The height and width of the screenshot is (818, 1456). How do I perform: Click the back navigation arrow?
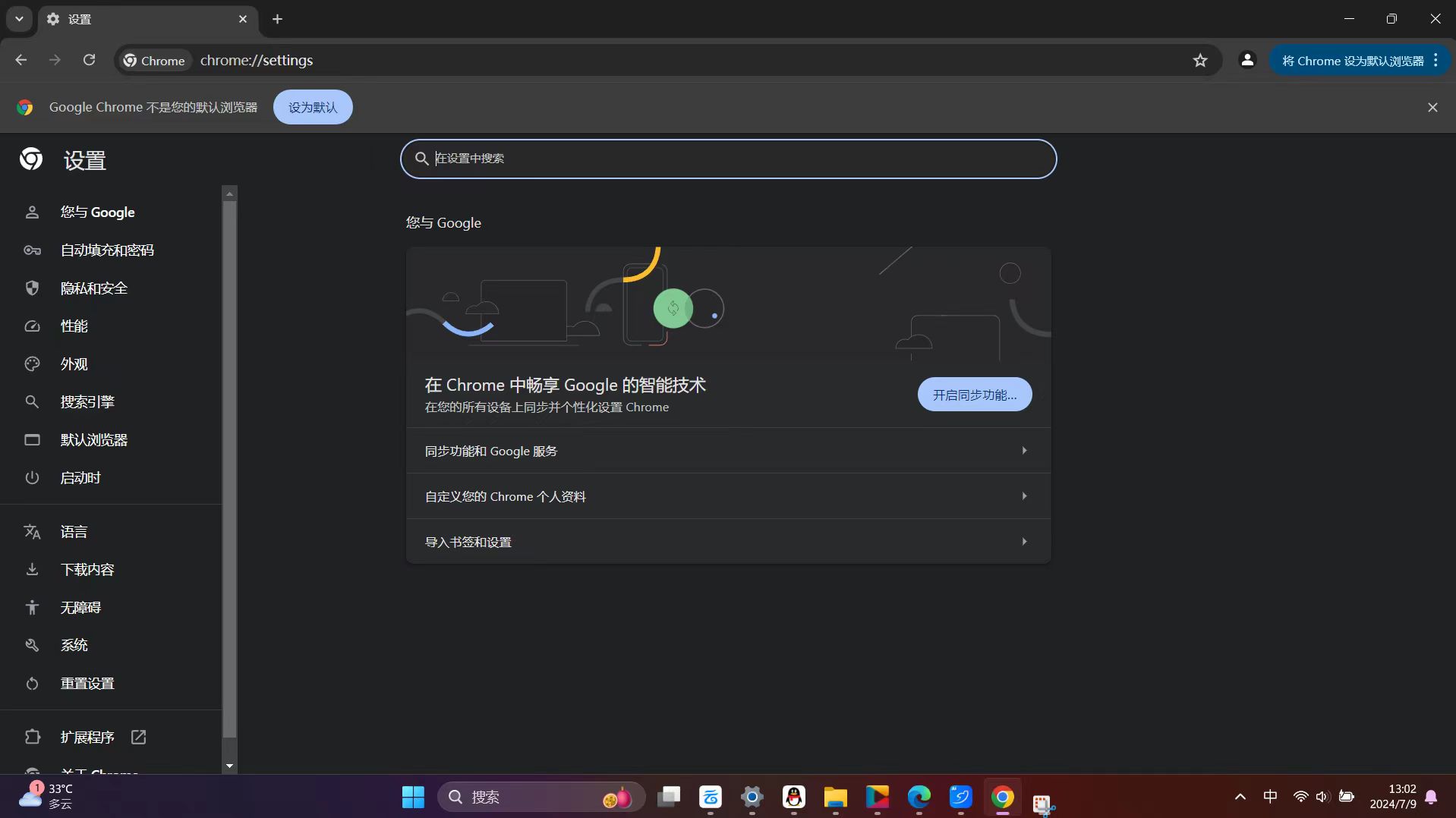[20, 60]
